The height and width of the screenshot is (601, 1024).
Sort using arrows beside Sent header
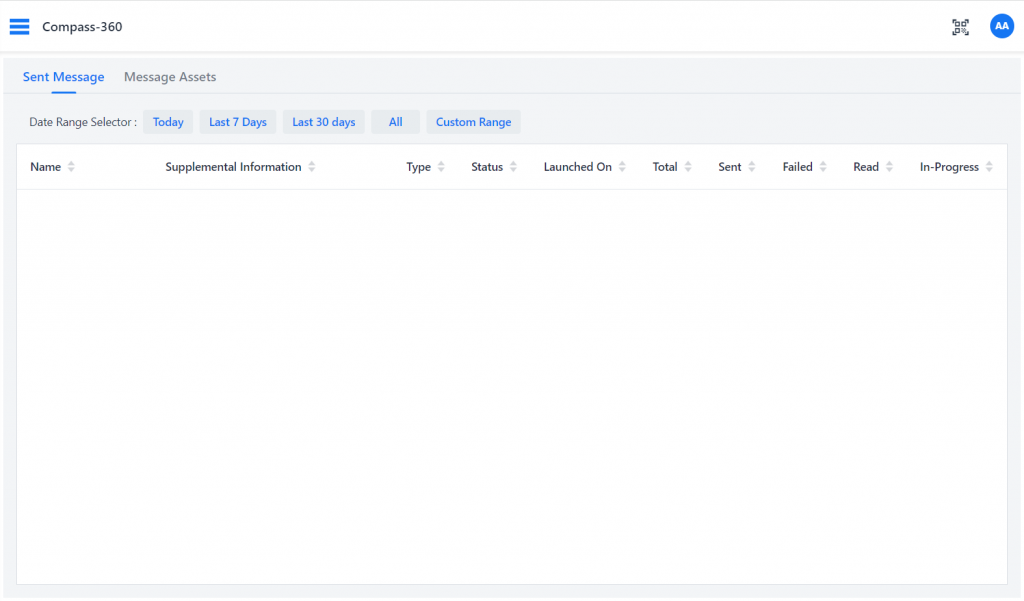(x=752, y=167)
